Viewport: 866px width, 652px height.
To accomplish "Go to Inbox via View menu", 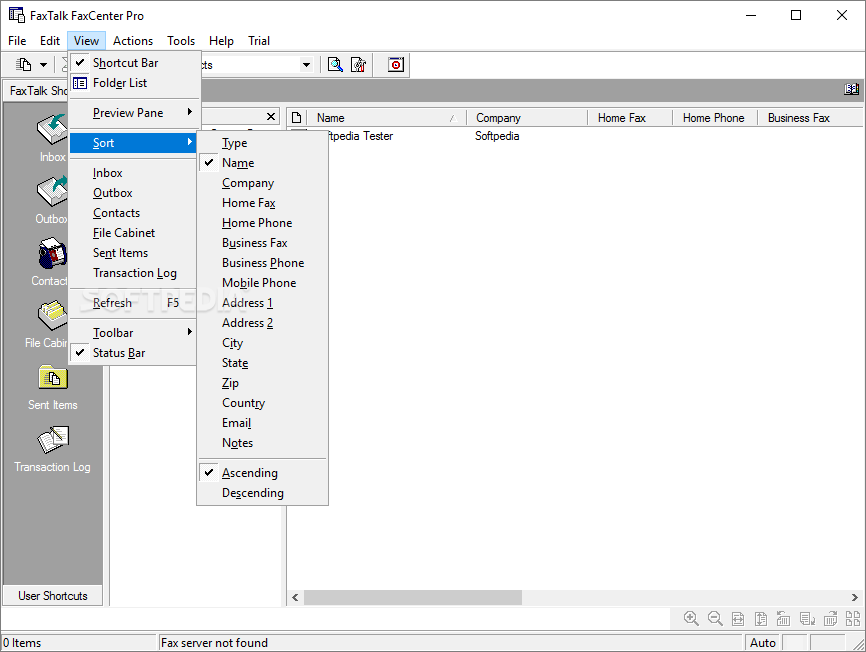I will point(133,173).
